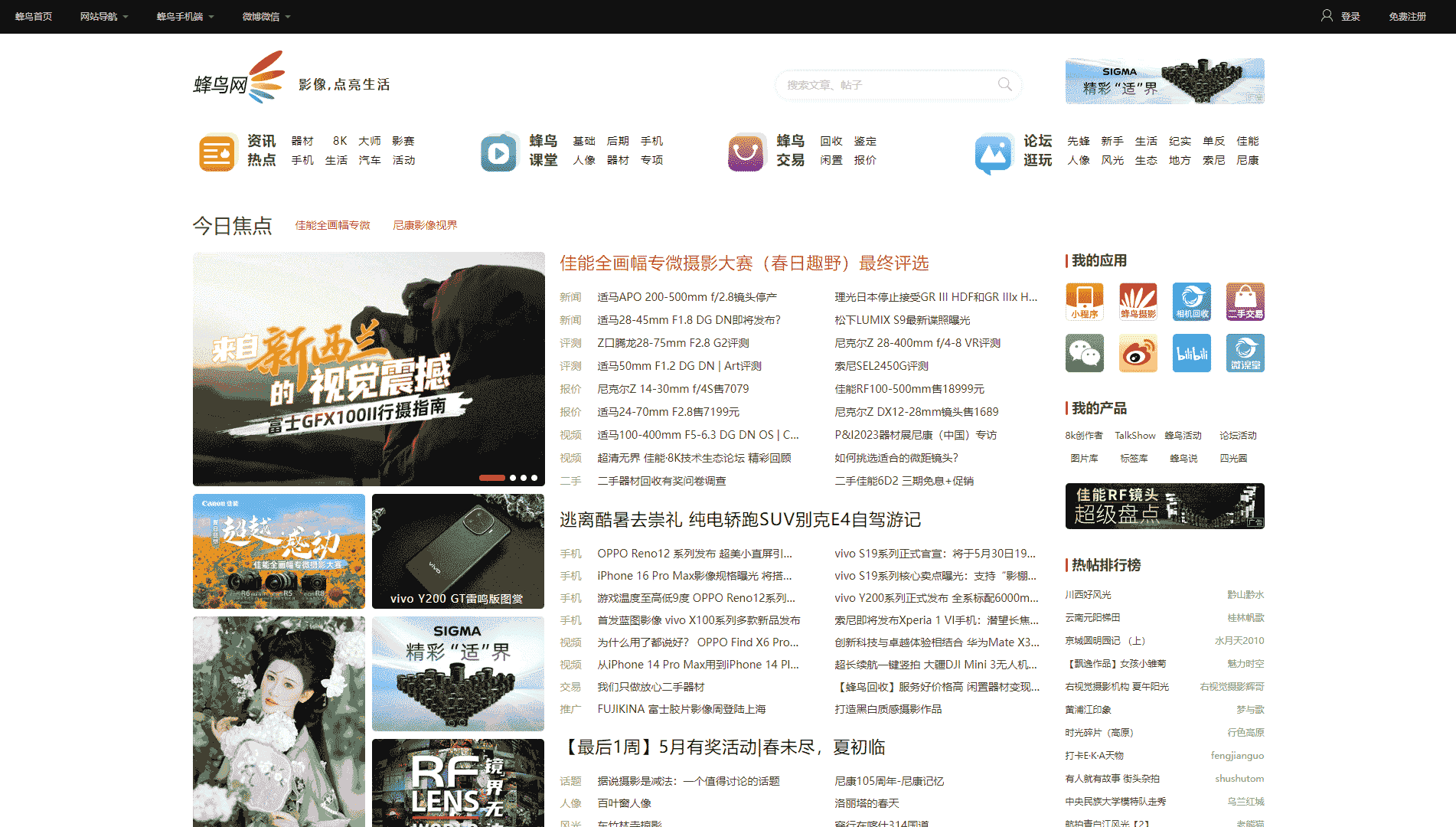Click the 二手交易 shopping bag icon

1245,301
